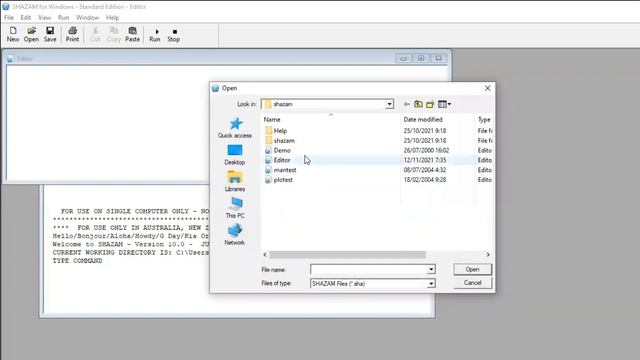Viewport: 640px width, 360px height.
Task: Click the Up One Level folder icon
Action: pos(418,104)
